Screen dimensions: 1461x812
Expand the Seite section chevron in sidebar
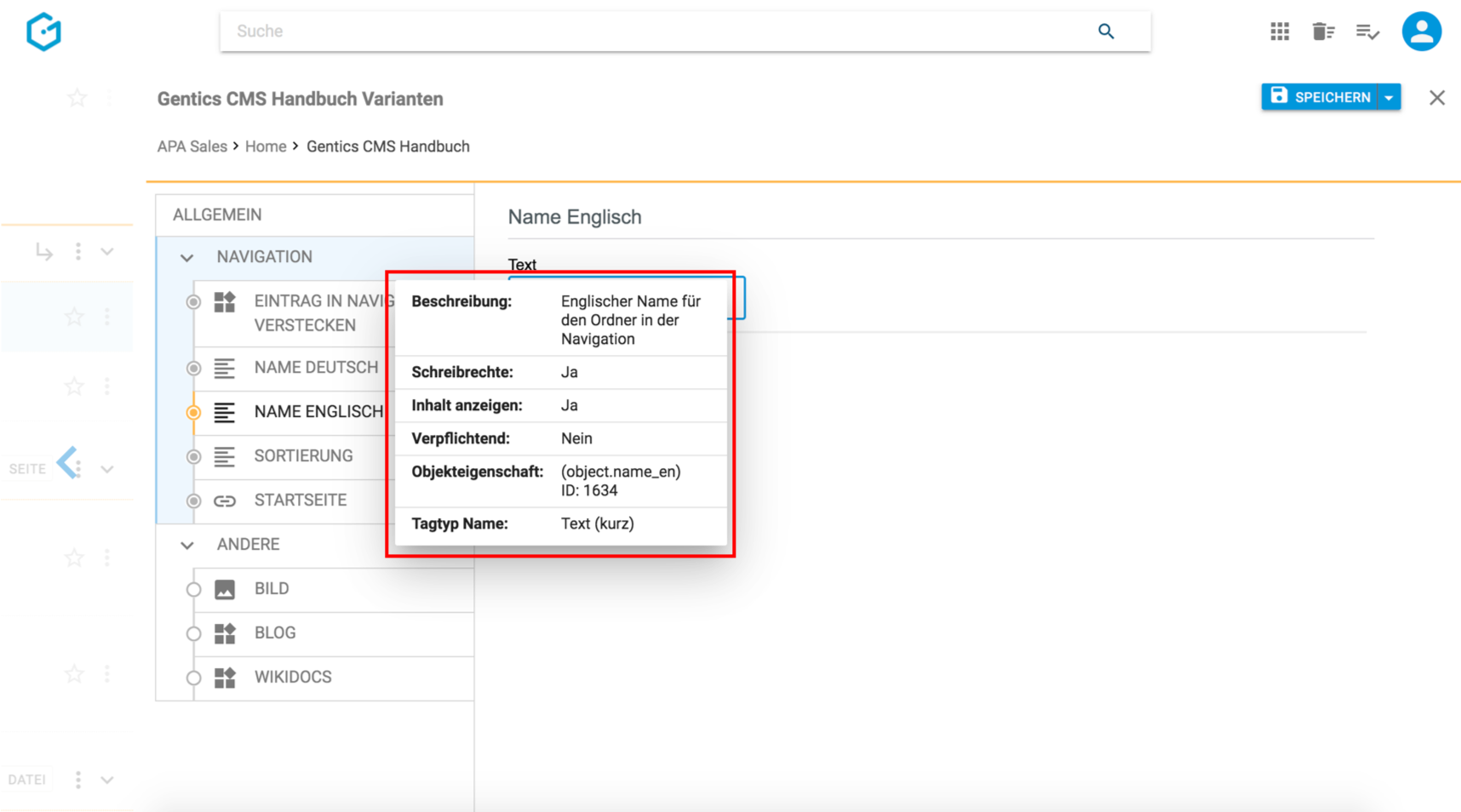tap(107, 469)
